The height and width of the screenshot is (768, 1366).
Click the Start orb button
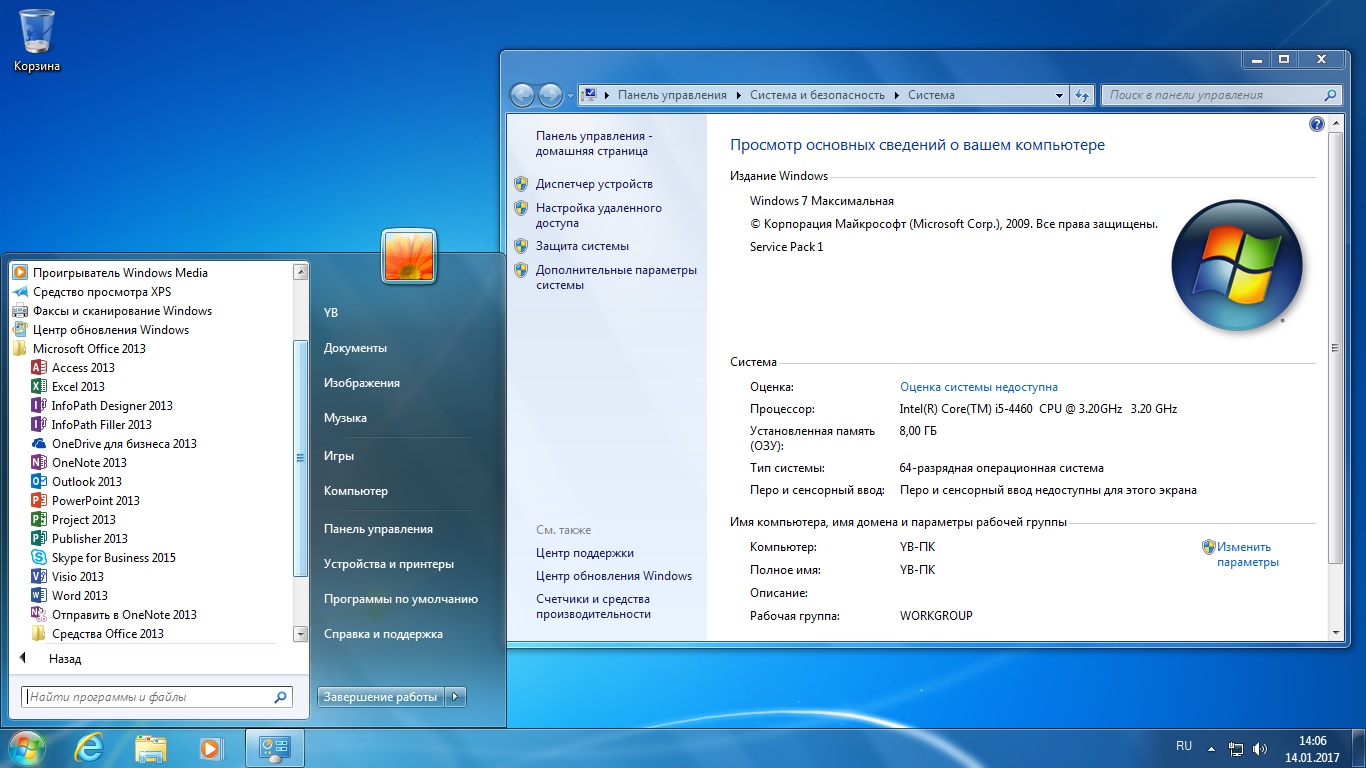25,747
